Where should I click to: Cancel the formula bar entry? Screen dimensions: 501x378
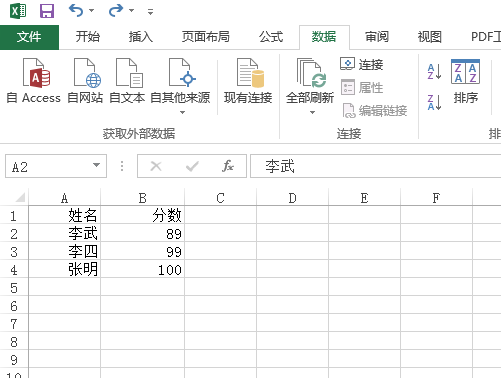[x=156, y=166]
